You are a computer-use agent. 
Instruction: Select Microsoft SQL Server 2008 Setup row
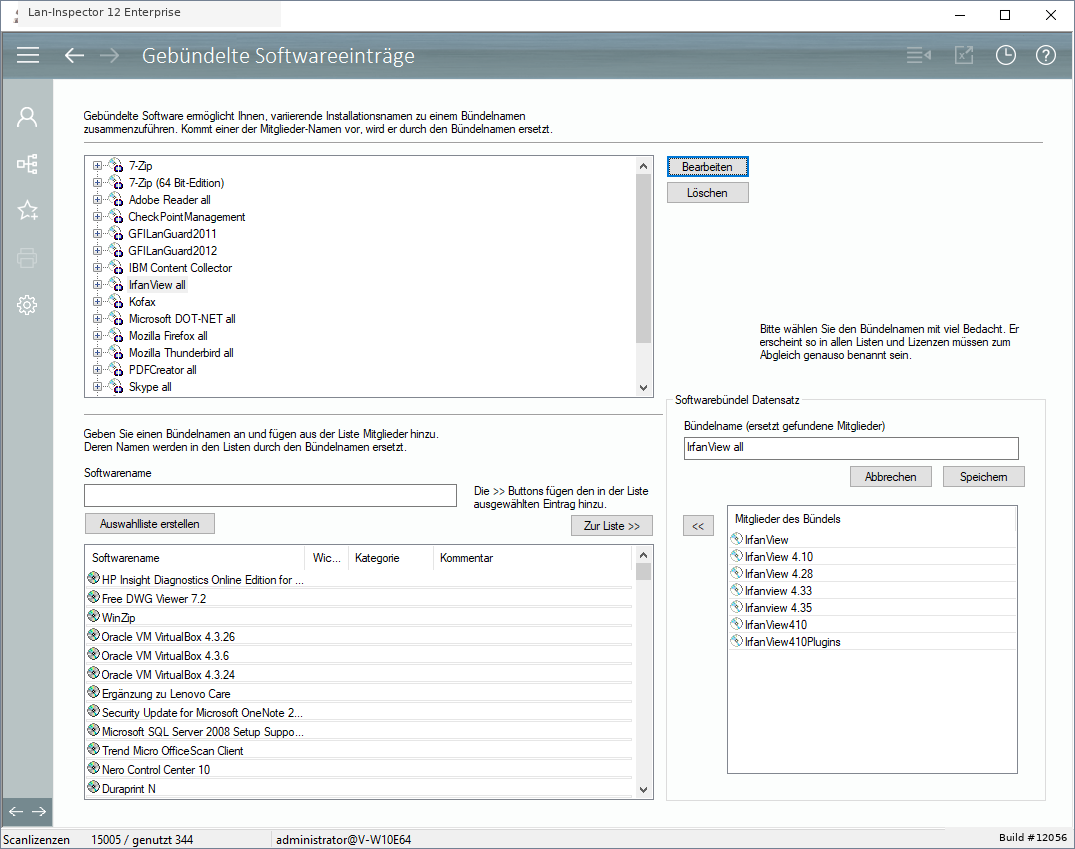(359, 732)
